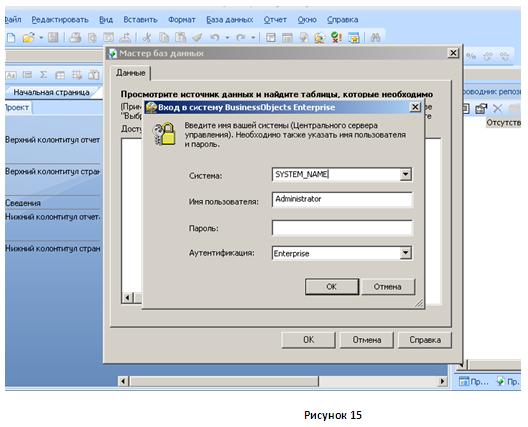The width and height of the screenshot is (528, 427).
Task: Click the star window toolbar icon
Action: click(354, 37)
